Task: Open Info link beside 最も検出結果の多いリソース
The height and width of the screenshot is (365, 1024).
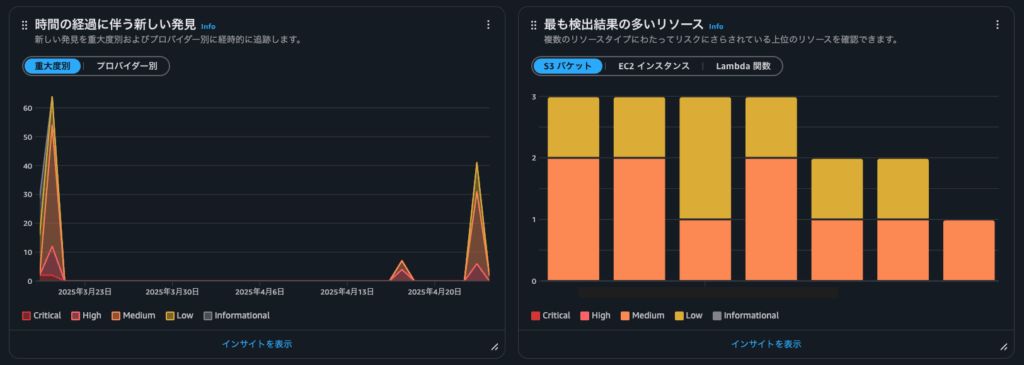Action: click(716, 27)
